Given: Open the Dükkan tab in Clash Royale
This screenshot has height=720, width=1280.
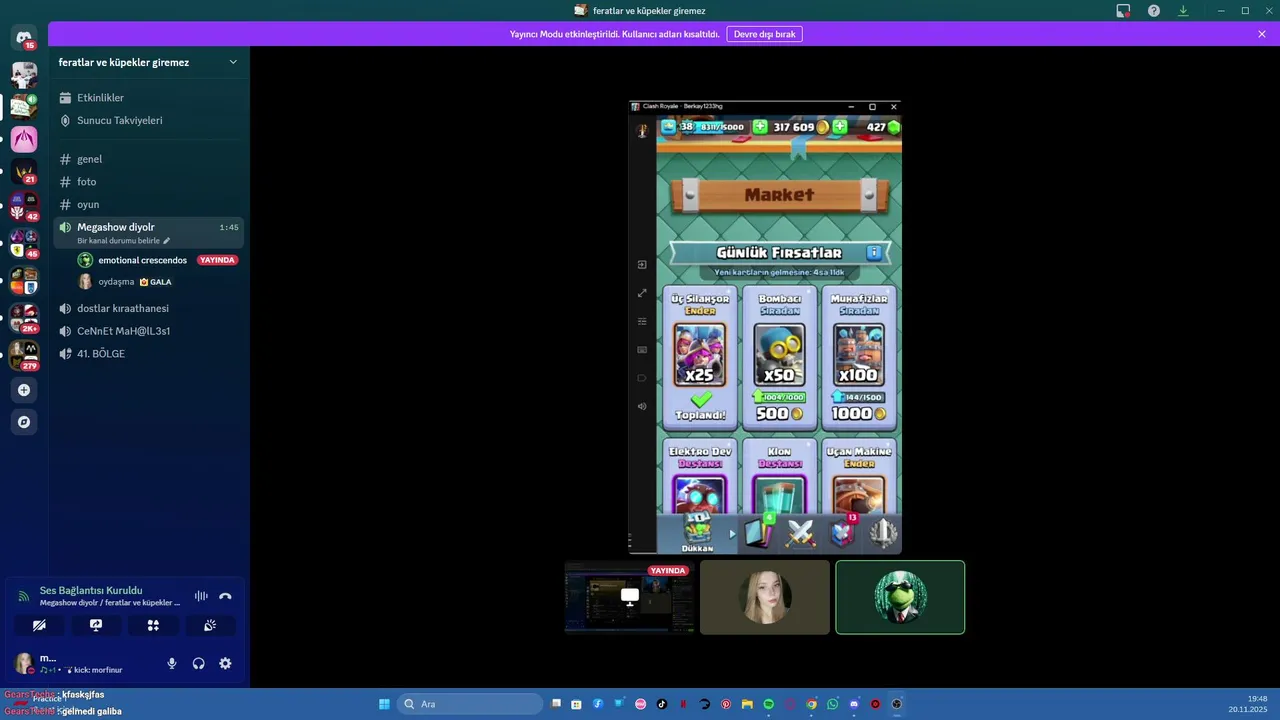Looking at the screenshot, I should [x=697, y=533].
